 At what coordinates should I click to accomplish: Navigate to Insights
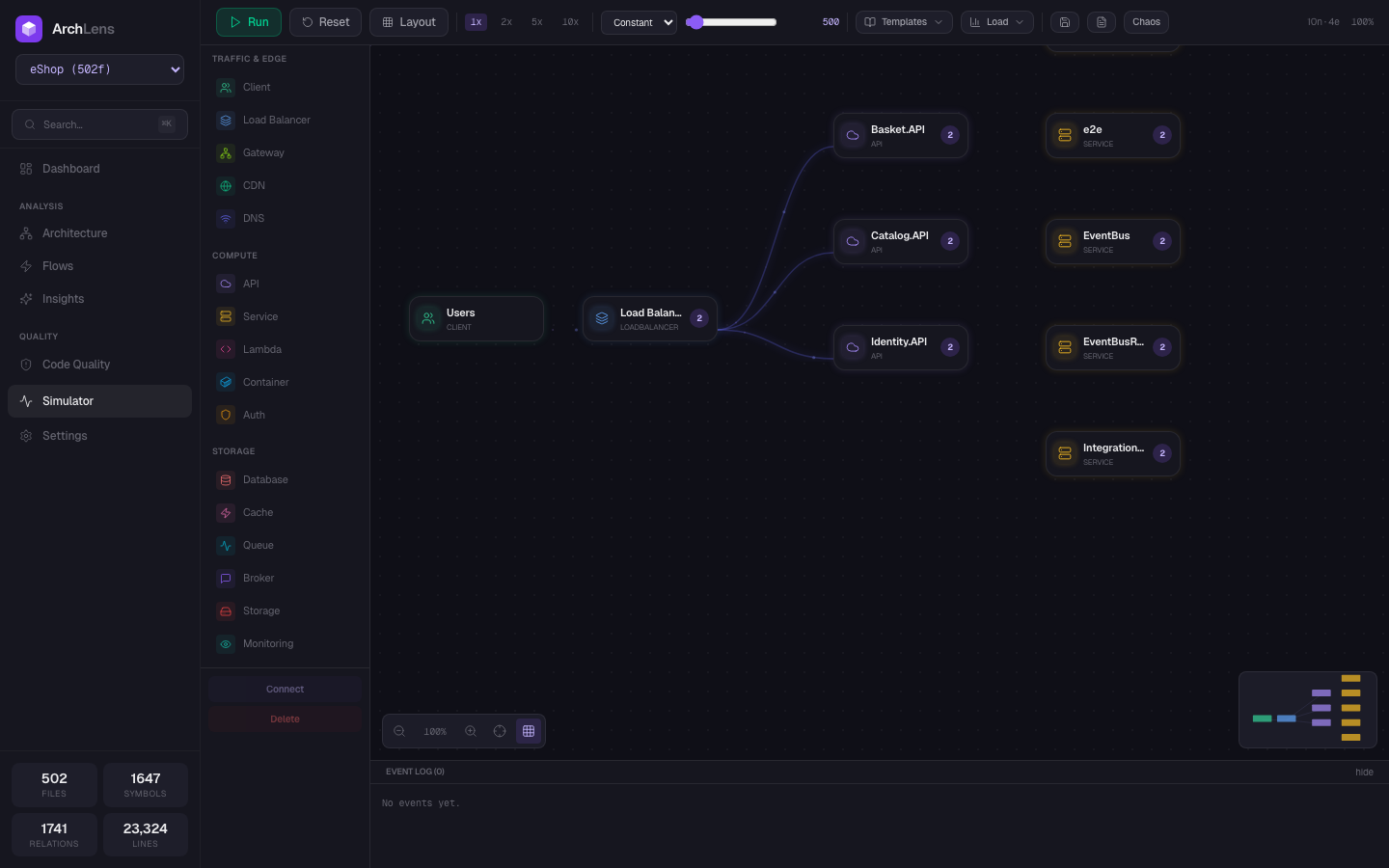tap(100, 299)
